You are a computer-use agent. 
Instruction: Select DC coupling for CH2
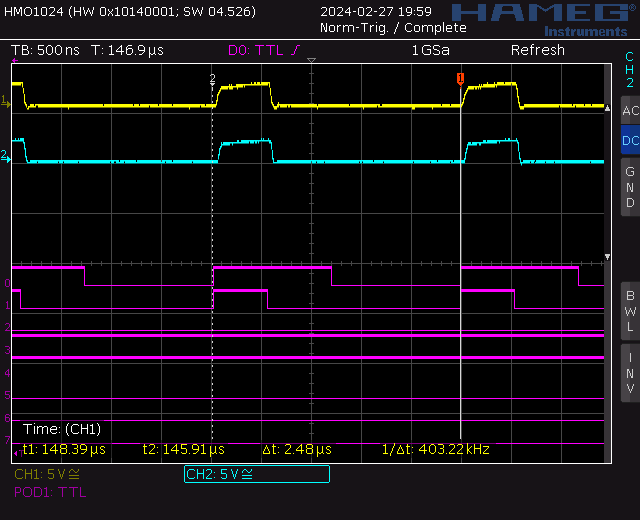coord(629,141)
